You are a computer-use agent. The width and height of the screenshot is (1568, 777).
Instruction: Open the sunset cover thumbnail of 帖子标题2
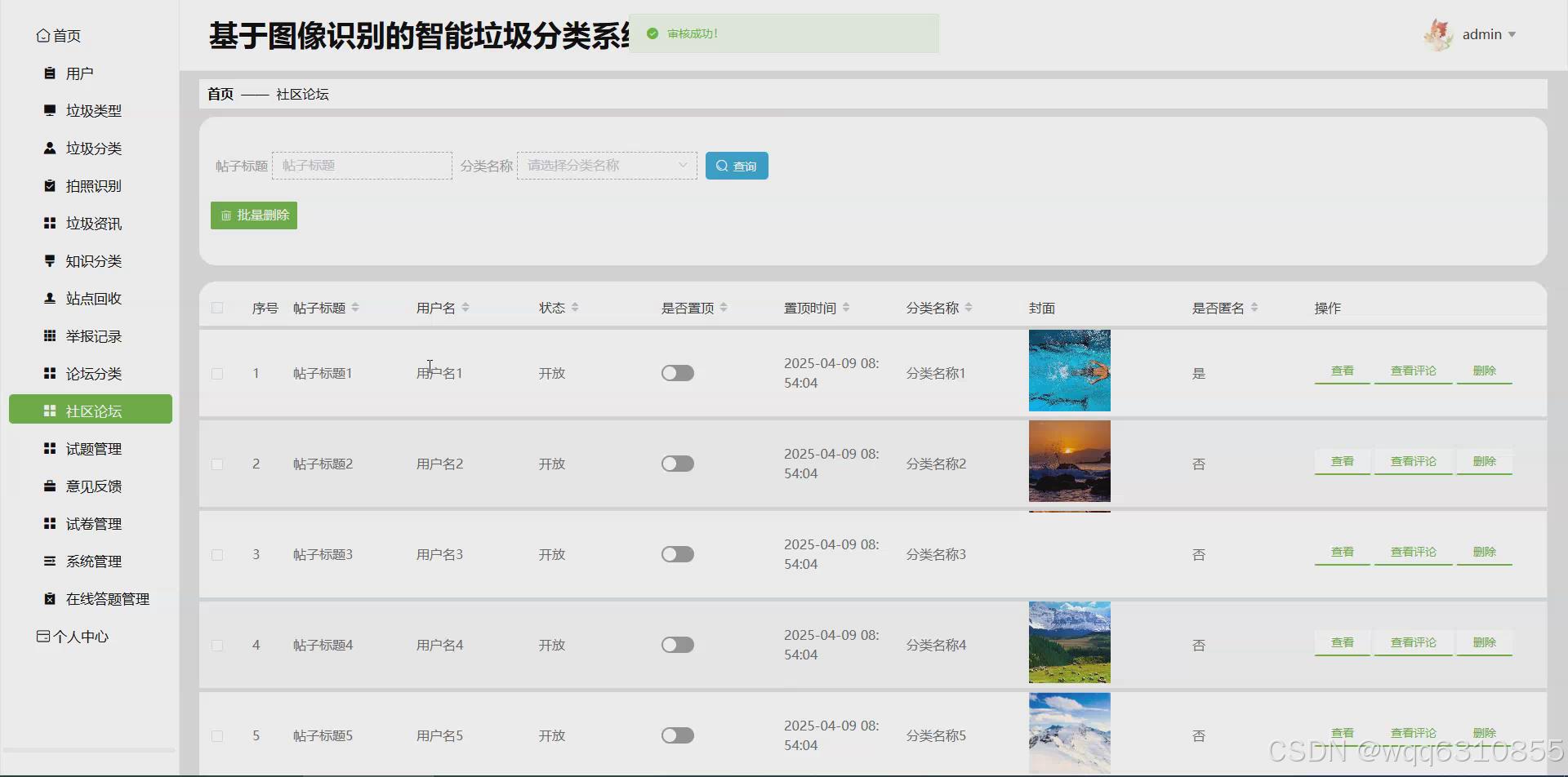1070,461
